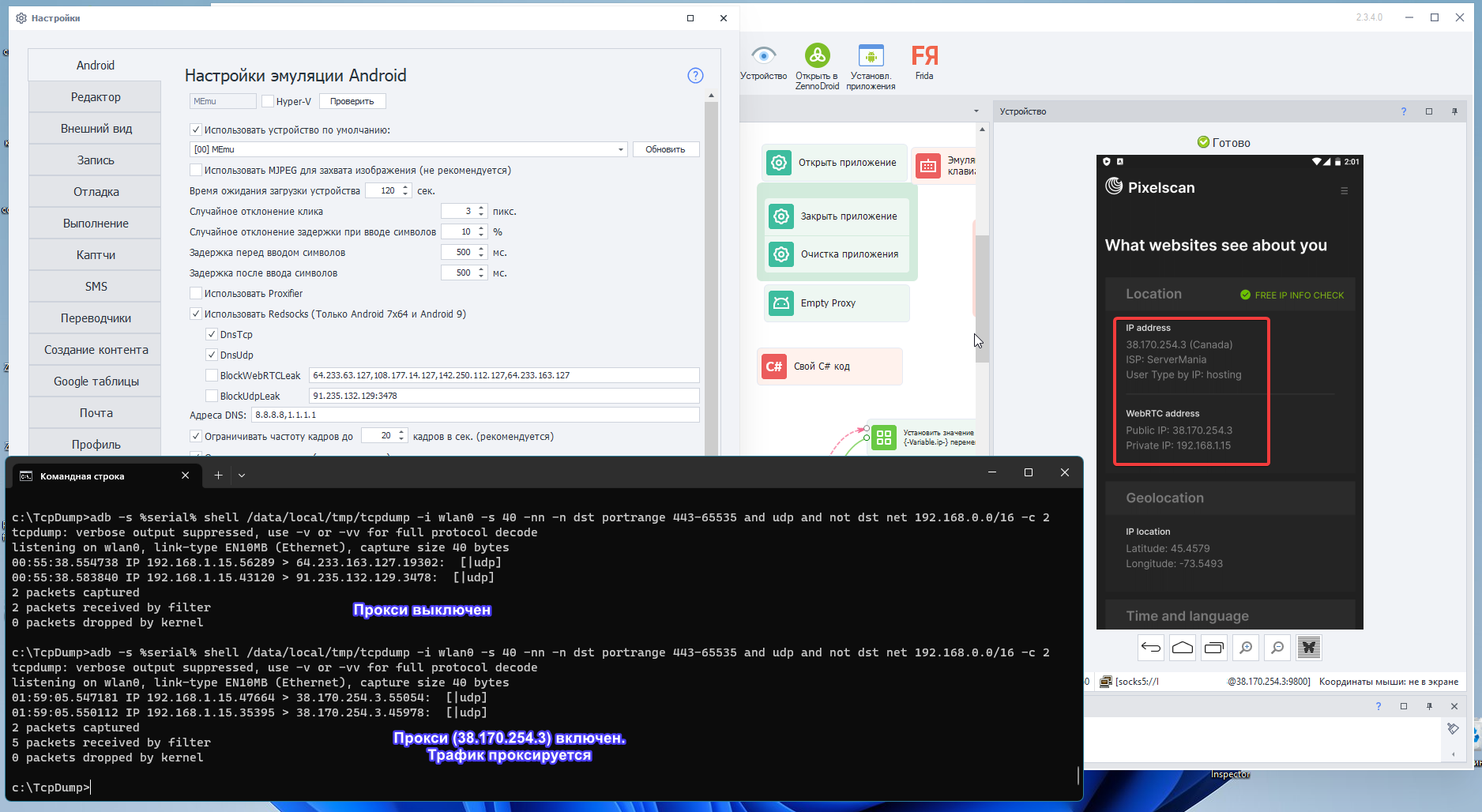Tap the recent apps button under emulator
The width and height of the screenshot is (1482, 812).
pos(1214,648)
